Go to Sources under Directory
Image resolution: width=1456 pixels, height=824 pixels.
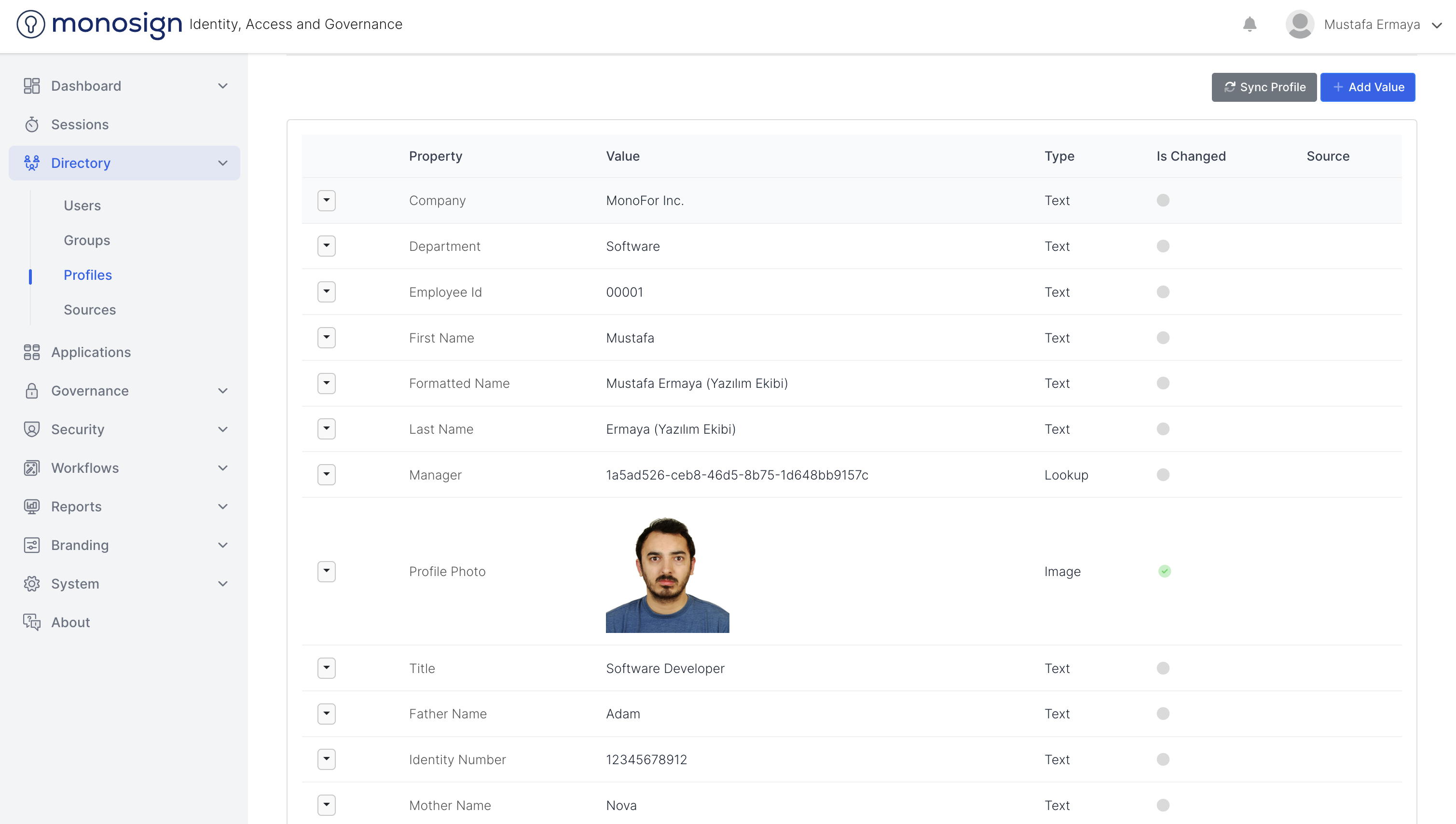[x=89, y=310]
